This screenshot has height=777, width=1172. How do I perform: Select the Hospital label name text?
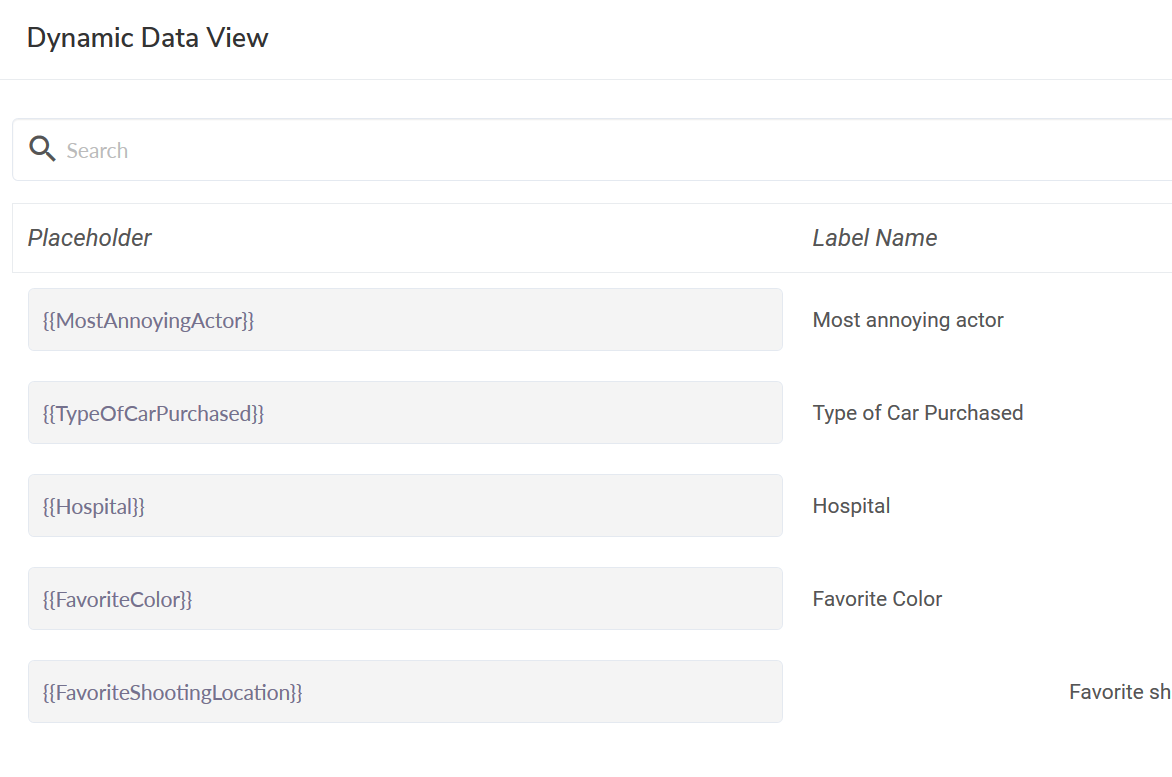coord(851,506)
